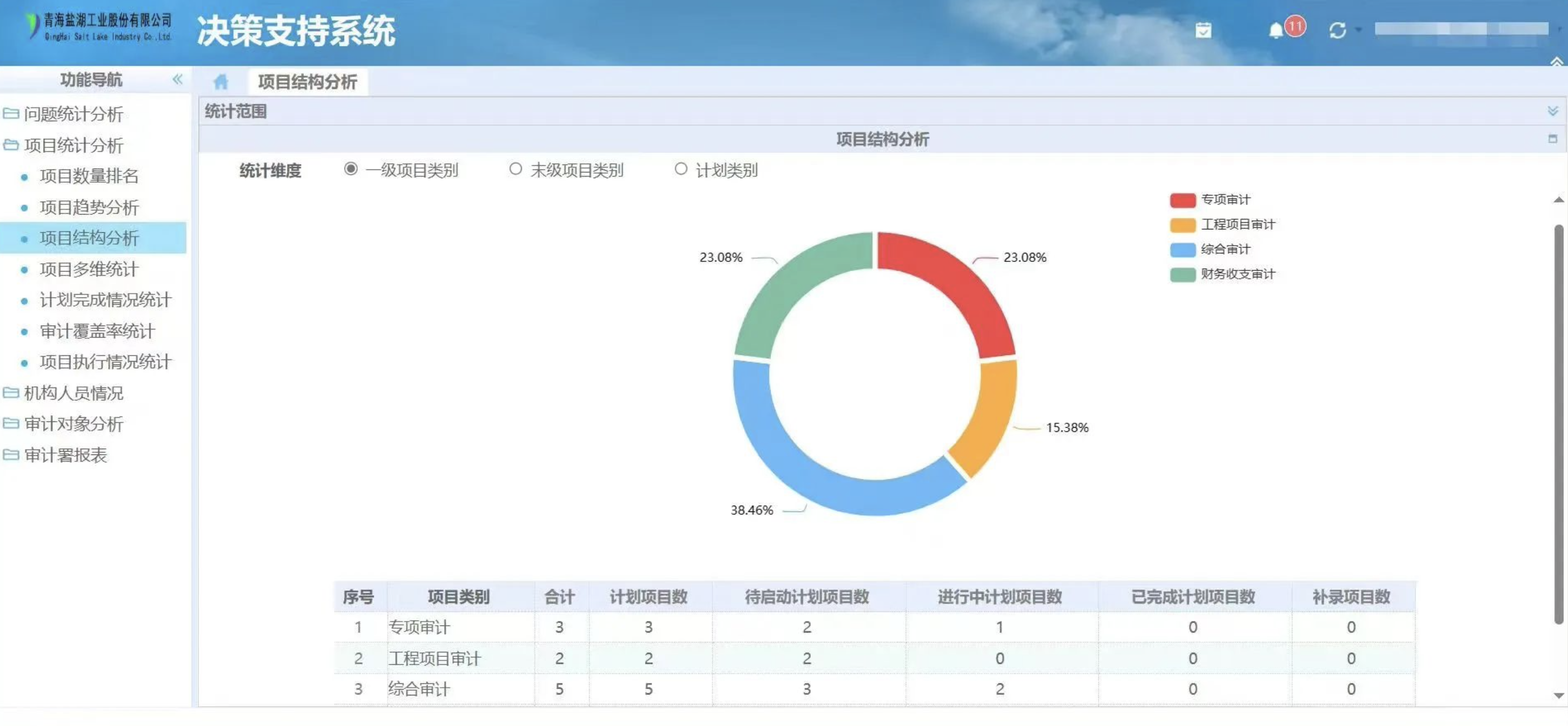Open 项目趋势分析 in the sidebar

(x=89, y=207)
